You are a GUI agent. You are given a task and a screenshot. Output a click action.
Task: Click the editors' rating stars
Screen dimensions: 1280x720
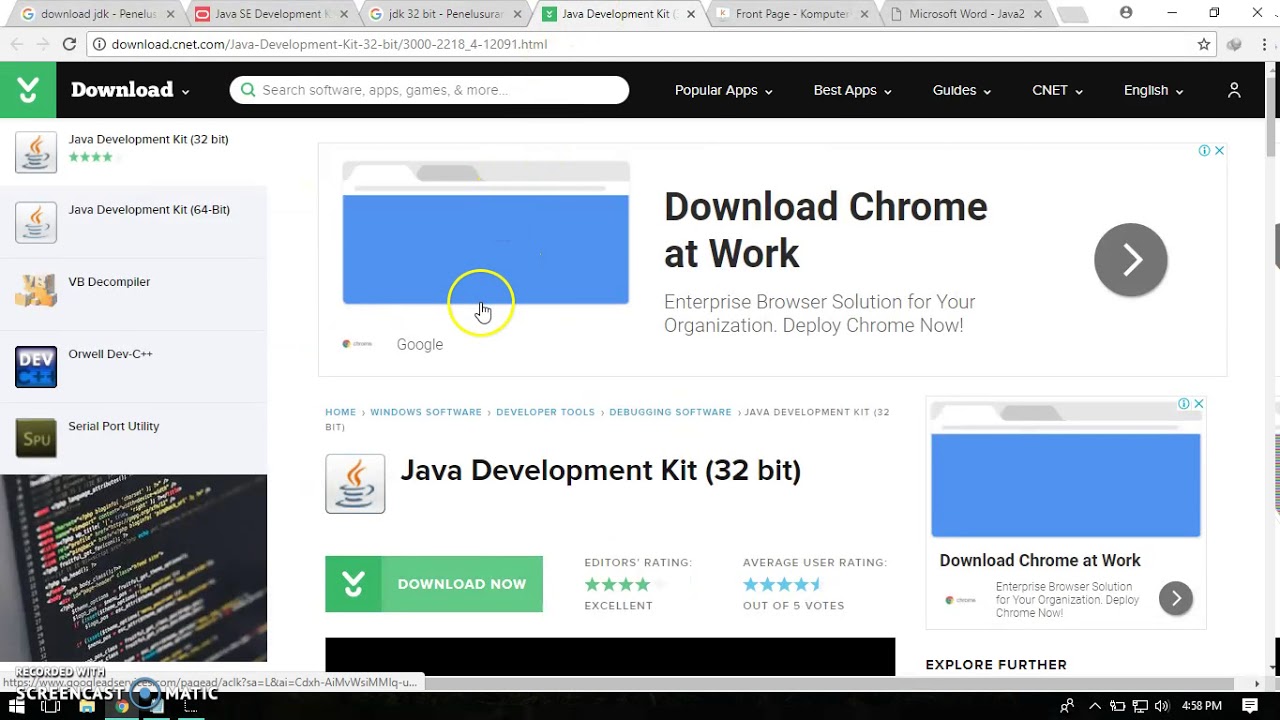coord(624,584)
